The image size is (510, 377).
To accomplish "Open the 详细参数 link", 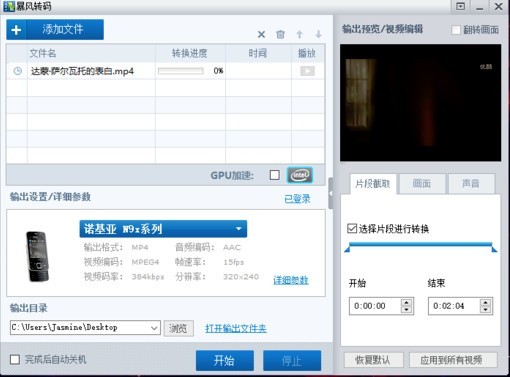I will point(291,280).
